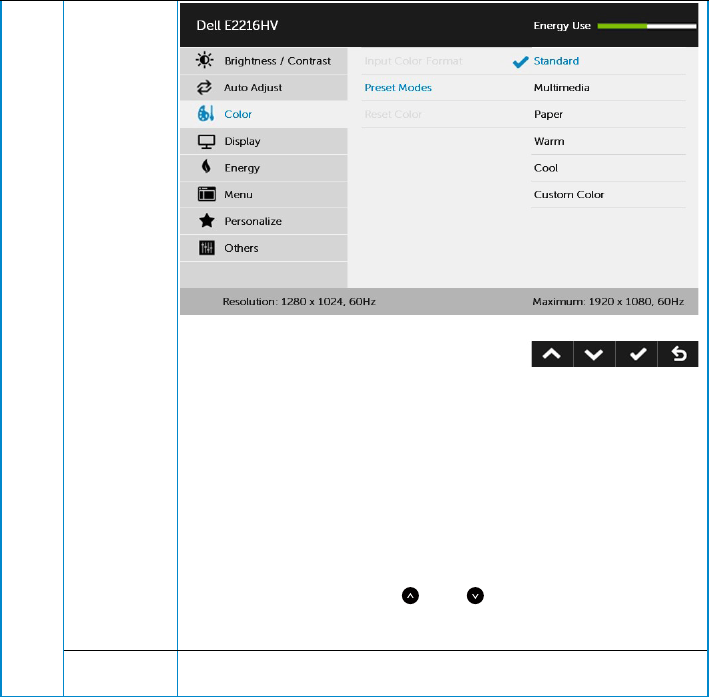Click the Energy Use label
The width and height of the screenshot is (709, 697).
pyautogui.click(x=562, y=26)
